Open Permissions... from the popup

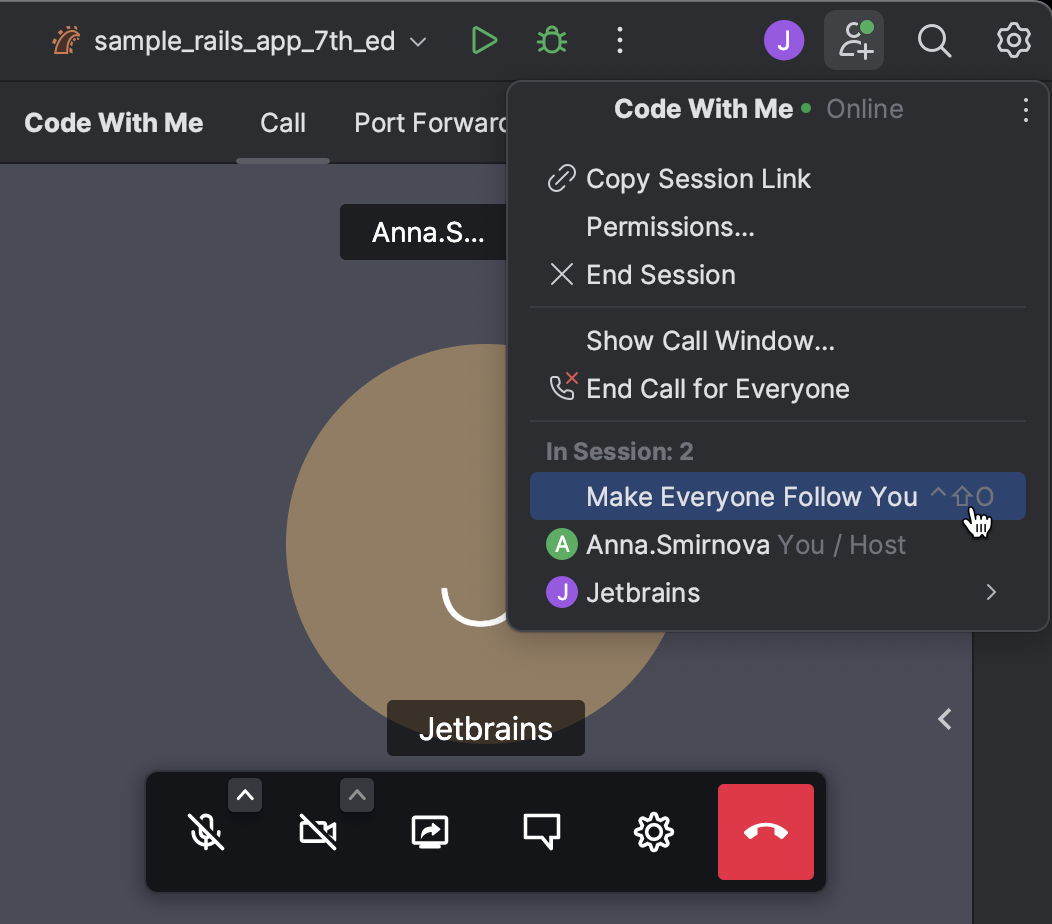coord(778,227)
